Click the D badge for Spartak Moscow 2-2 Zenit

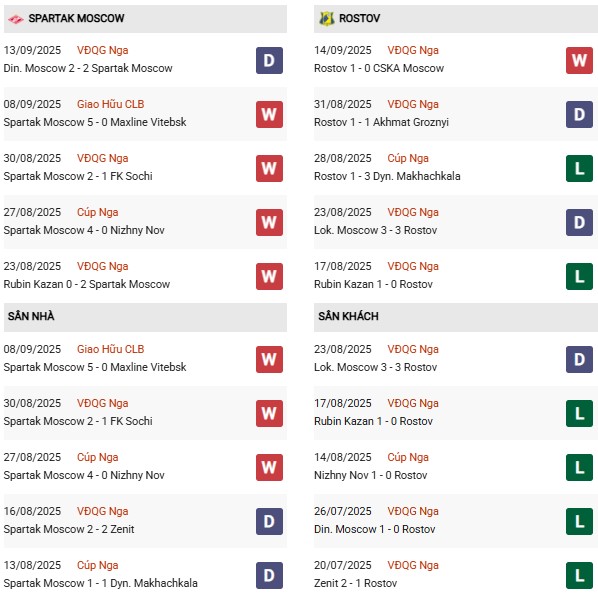click(x=269, y=521)
